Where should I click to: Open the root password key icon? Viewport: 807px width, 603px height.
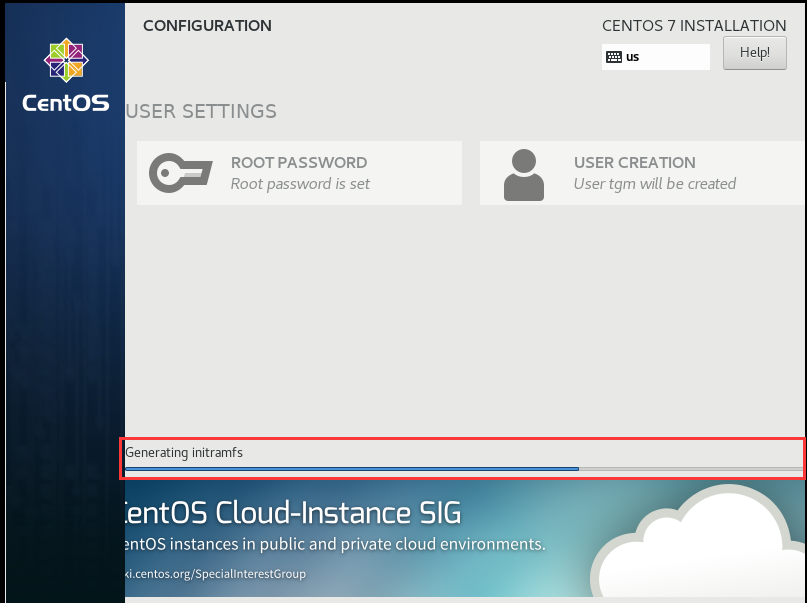point(180,173)
